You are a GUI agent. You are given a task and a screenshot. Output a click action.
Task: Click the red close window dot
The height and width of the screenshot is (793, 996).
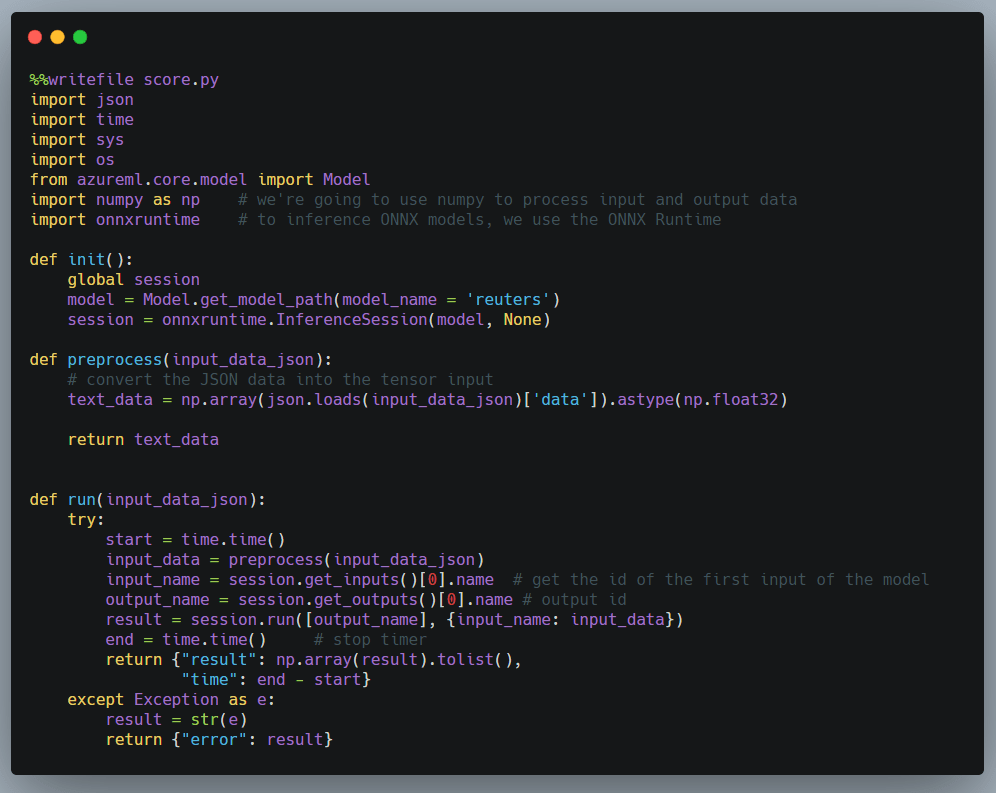pos(35,37)
